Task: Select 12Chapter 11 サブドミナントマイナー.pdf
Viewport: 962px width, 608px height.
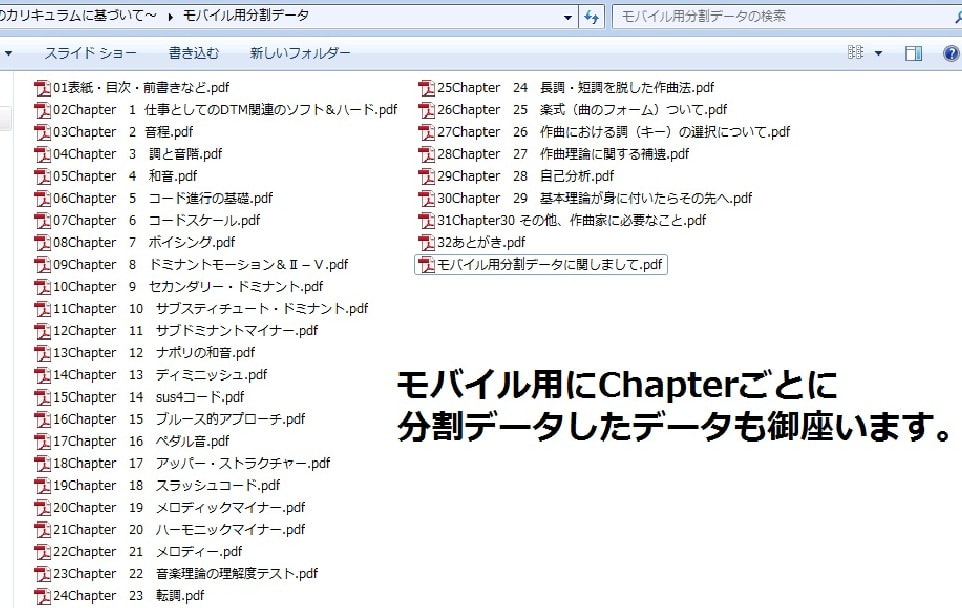Action: [x=176, y=331]
